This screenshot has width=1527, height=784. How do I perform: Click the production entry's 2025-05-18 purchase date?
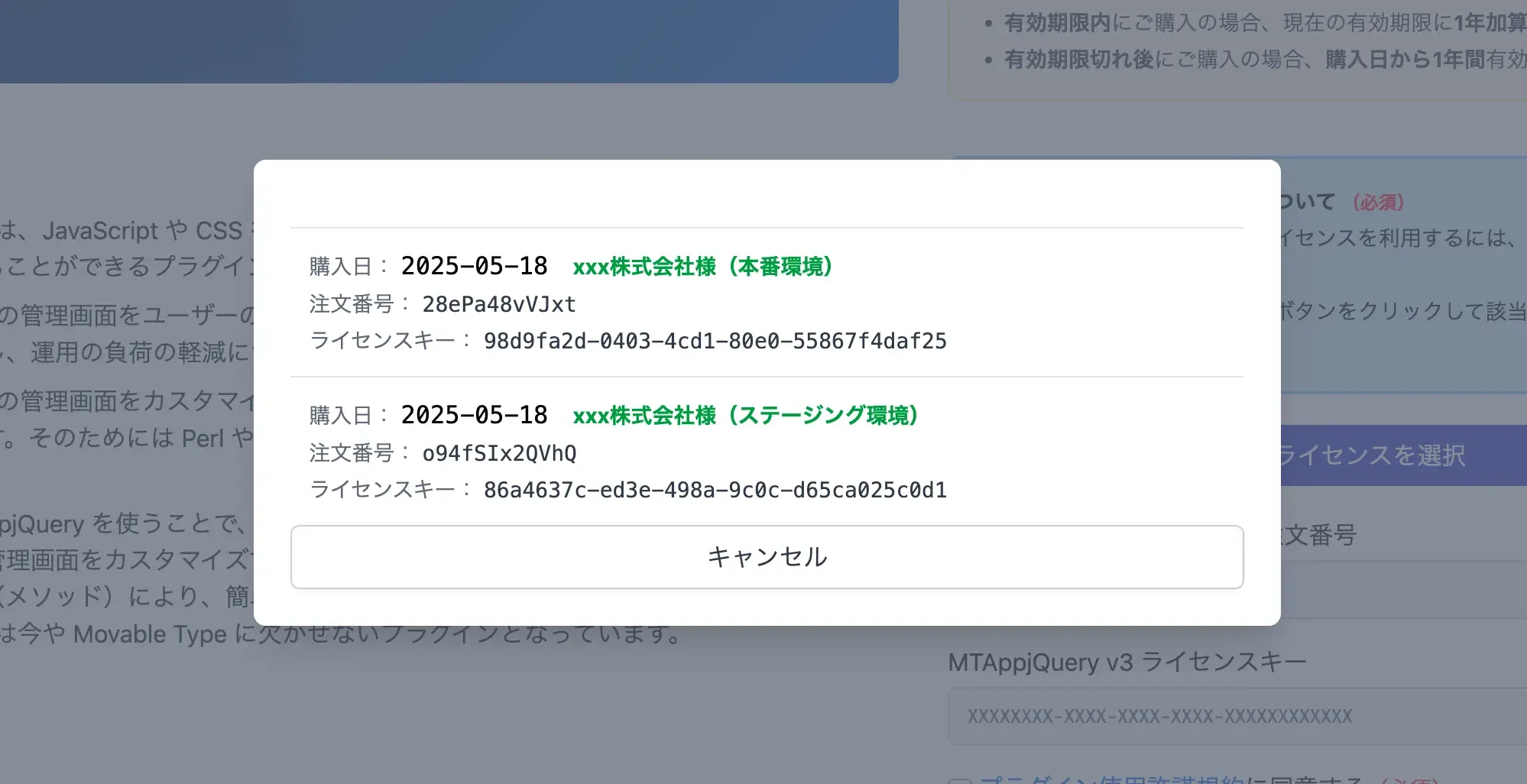(x=474, y=266)
